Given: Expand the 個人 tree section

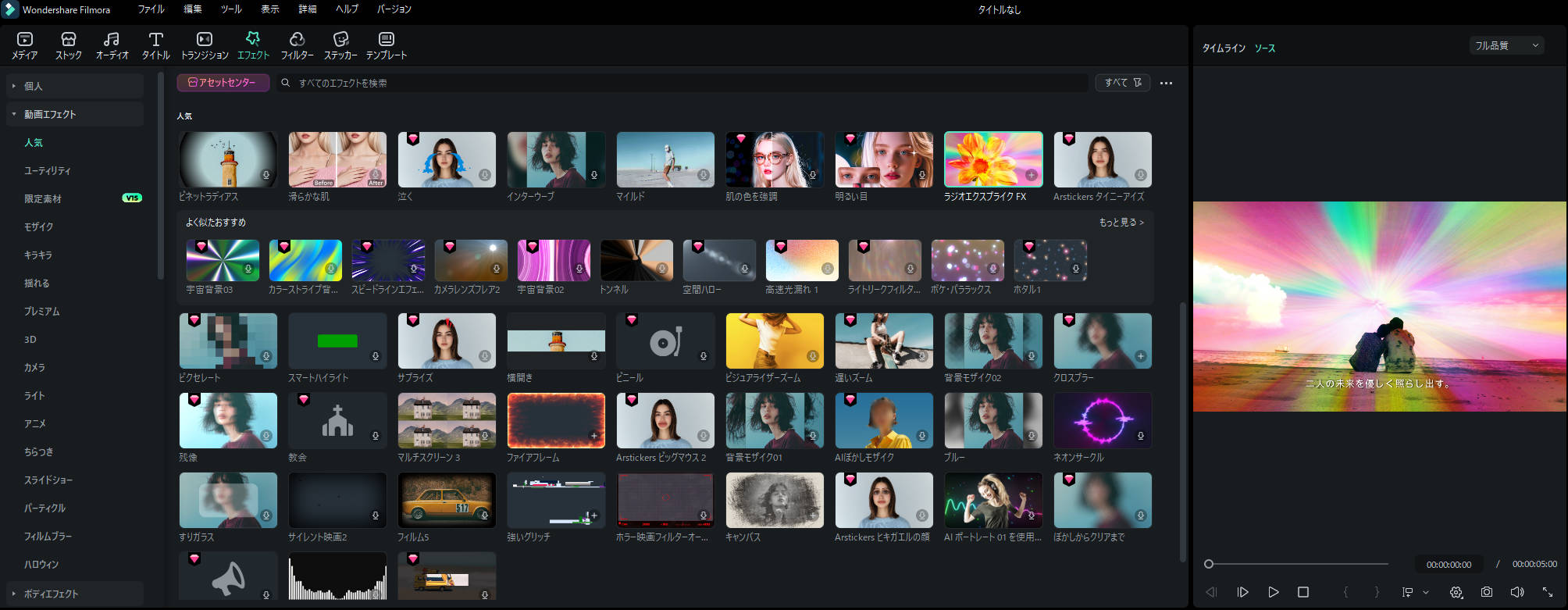Looking at the screenshot, I should coord(14,86).
